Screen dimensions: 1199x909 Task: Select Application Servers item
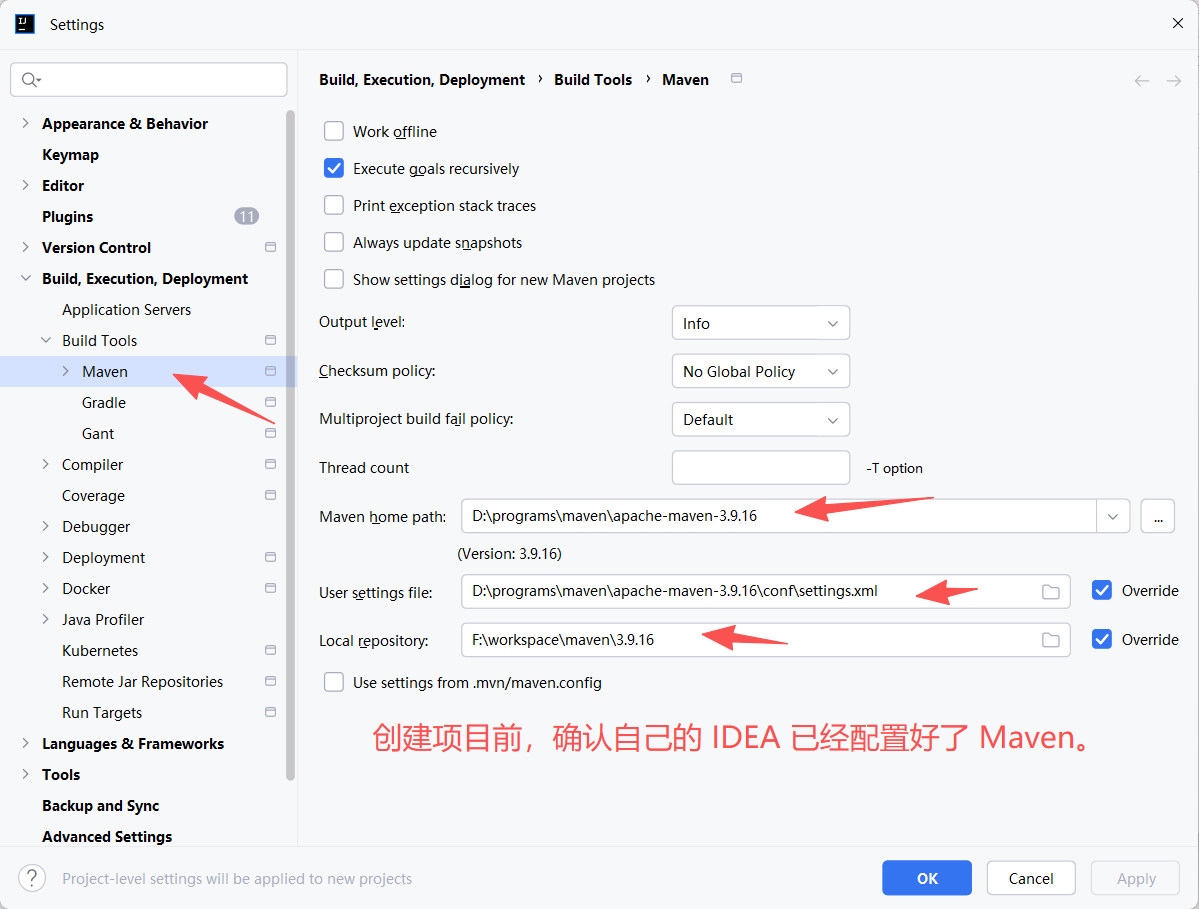click(126, 310)
